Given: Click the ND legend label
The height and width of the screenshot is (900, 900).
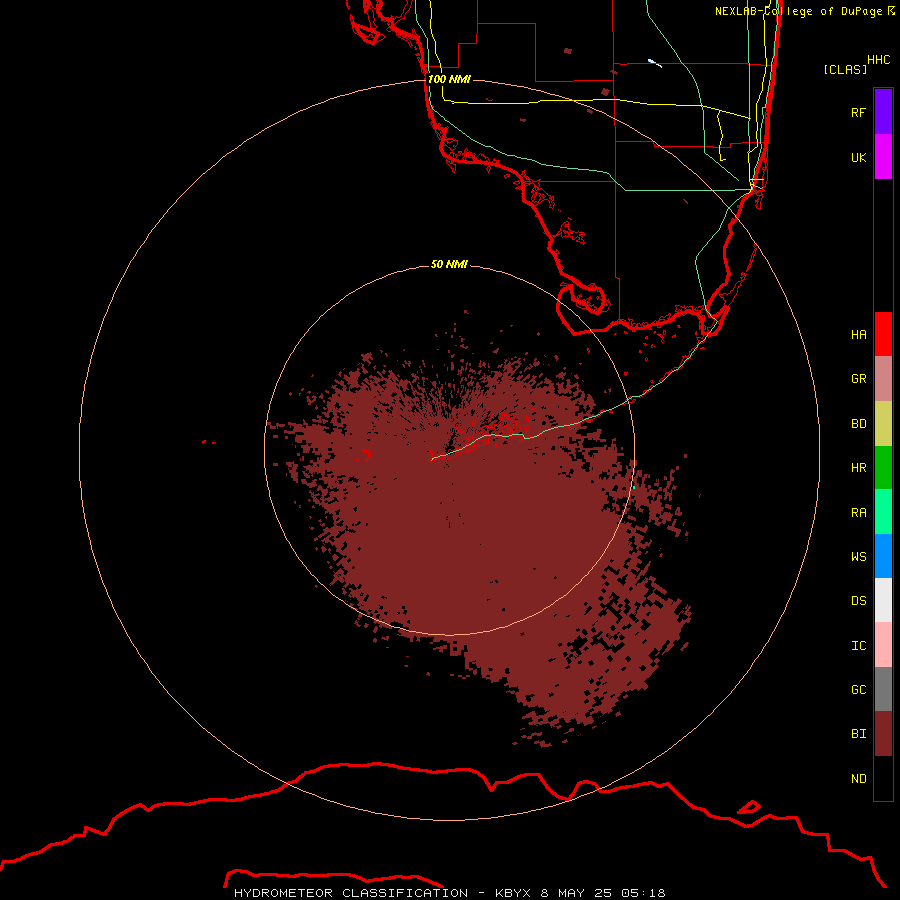Looking at the screenshot, I should [859, 779].
